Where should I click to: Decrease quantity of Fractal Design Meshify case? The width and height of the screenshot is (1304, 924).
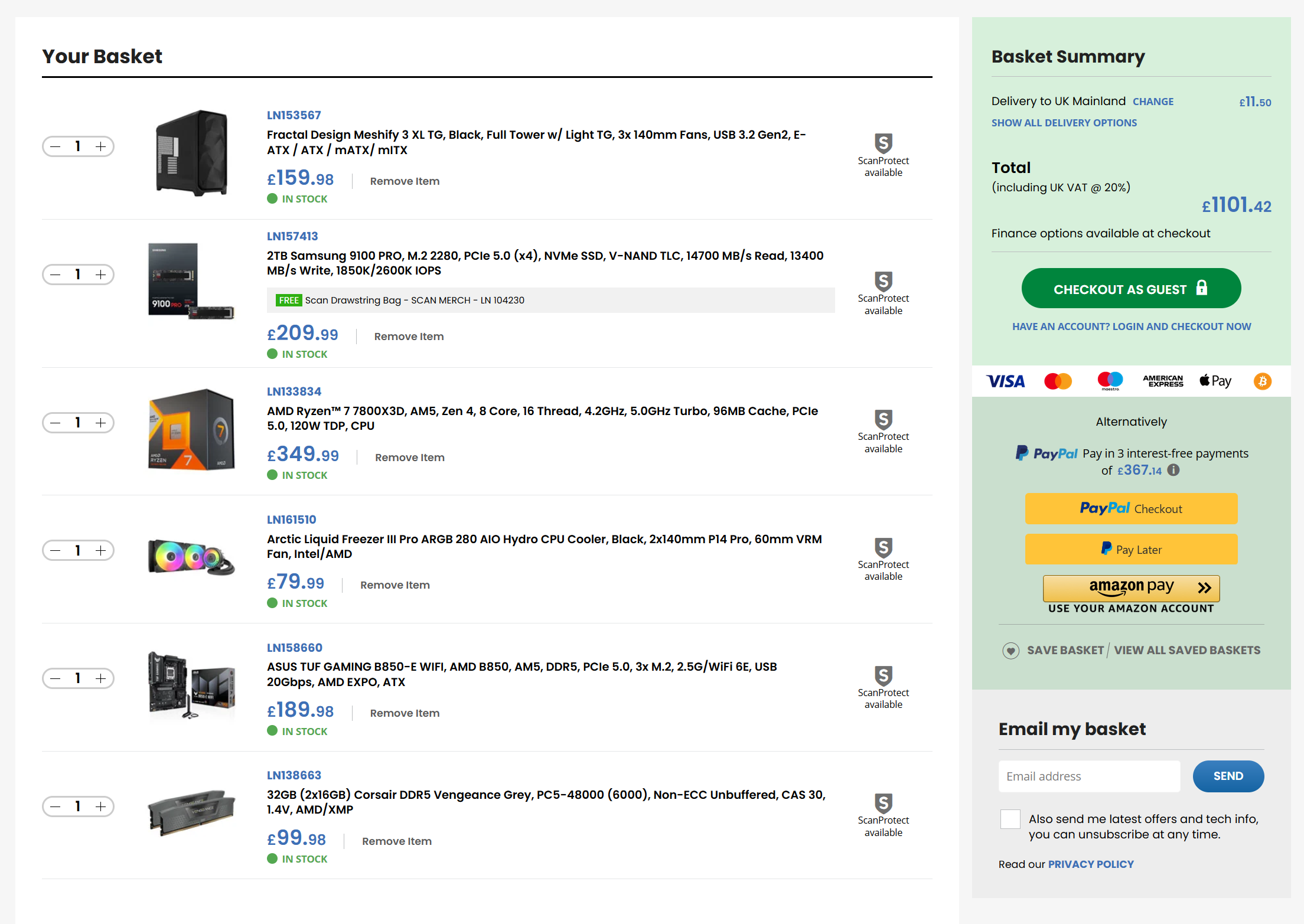(x=56, y=146)
